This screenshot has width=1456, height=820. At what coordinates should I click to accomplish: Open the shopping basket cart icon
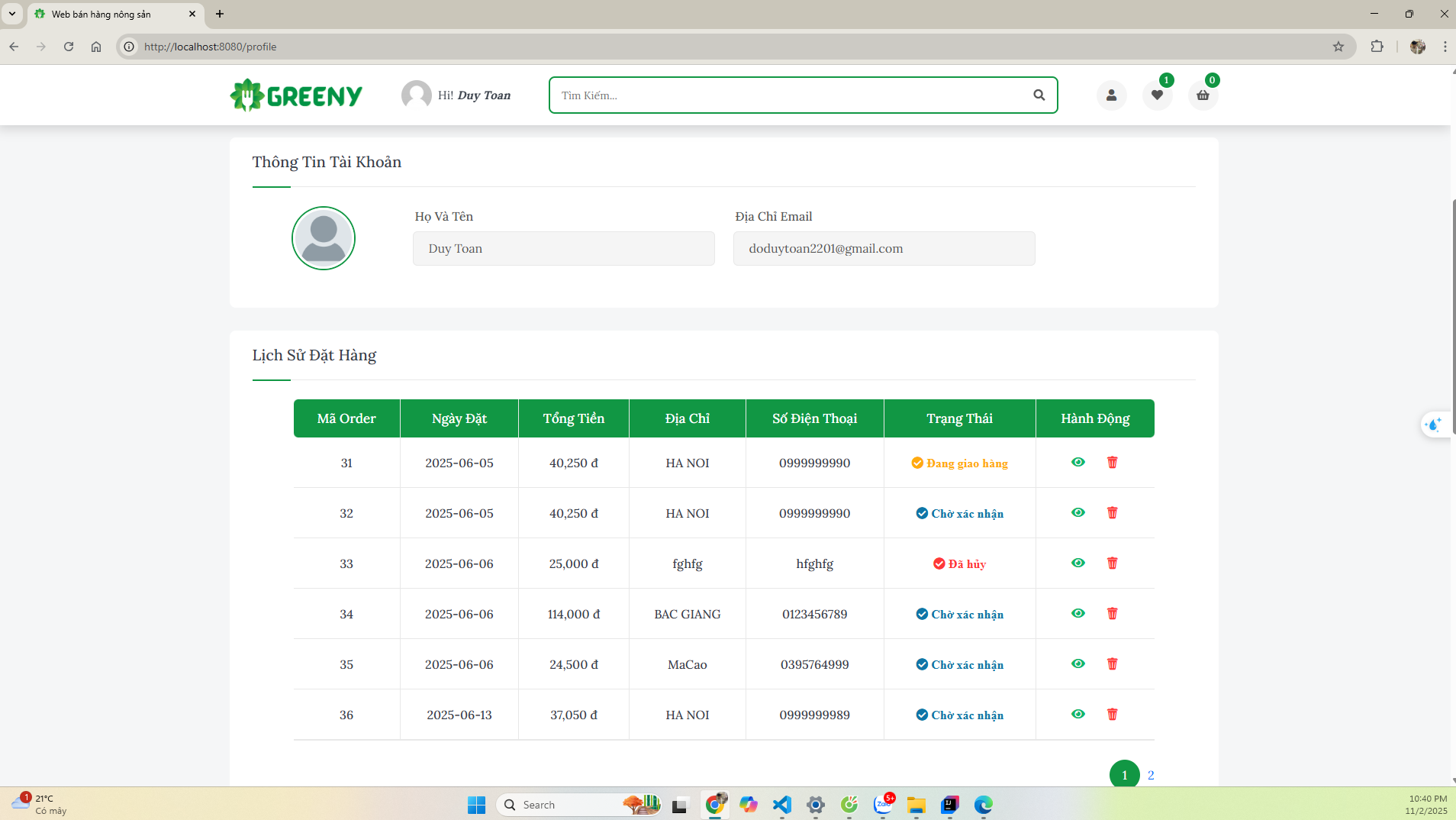click(x=1203, y=95)
